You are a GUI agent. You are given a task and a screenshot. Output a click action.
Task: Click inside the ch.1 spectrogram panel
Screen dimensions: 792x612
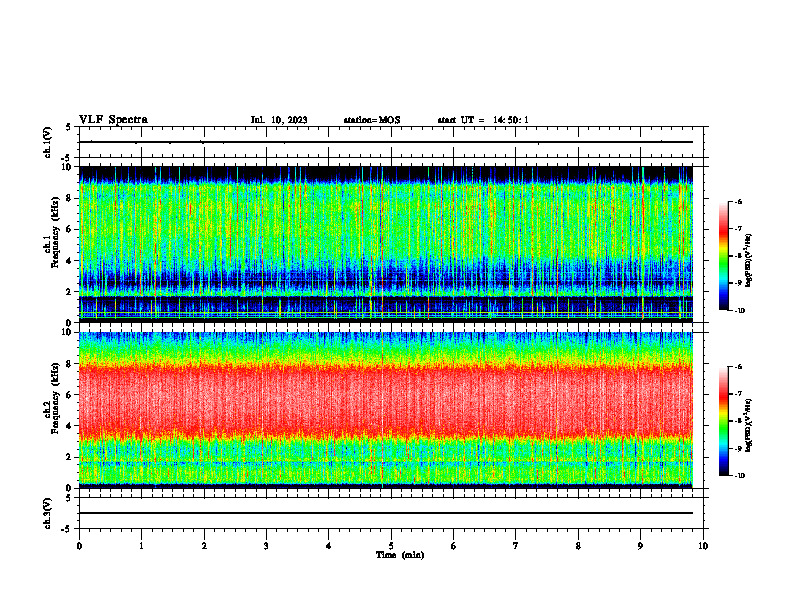(x=386, y=244)
